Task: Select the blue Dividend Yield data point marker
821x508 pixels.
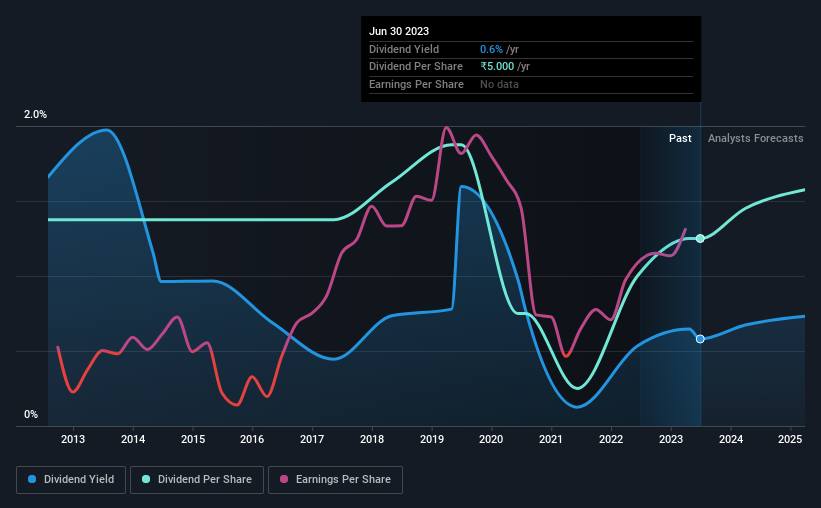Action: click(x=700, y=339)
